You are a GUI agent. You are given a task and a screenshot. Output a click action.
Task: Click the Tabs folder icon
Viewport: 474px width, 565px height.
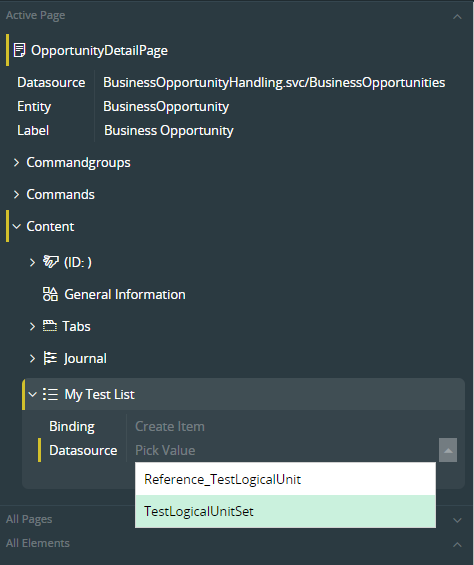pos(50,326)
